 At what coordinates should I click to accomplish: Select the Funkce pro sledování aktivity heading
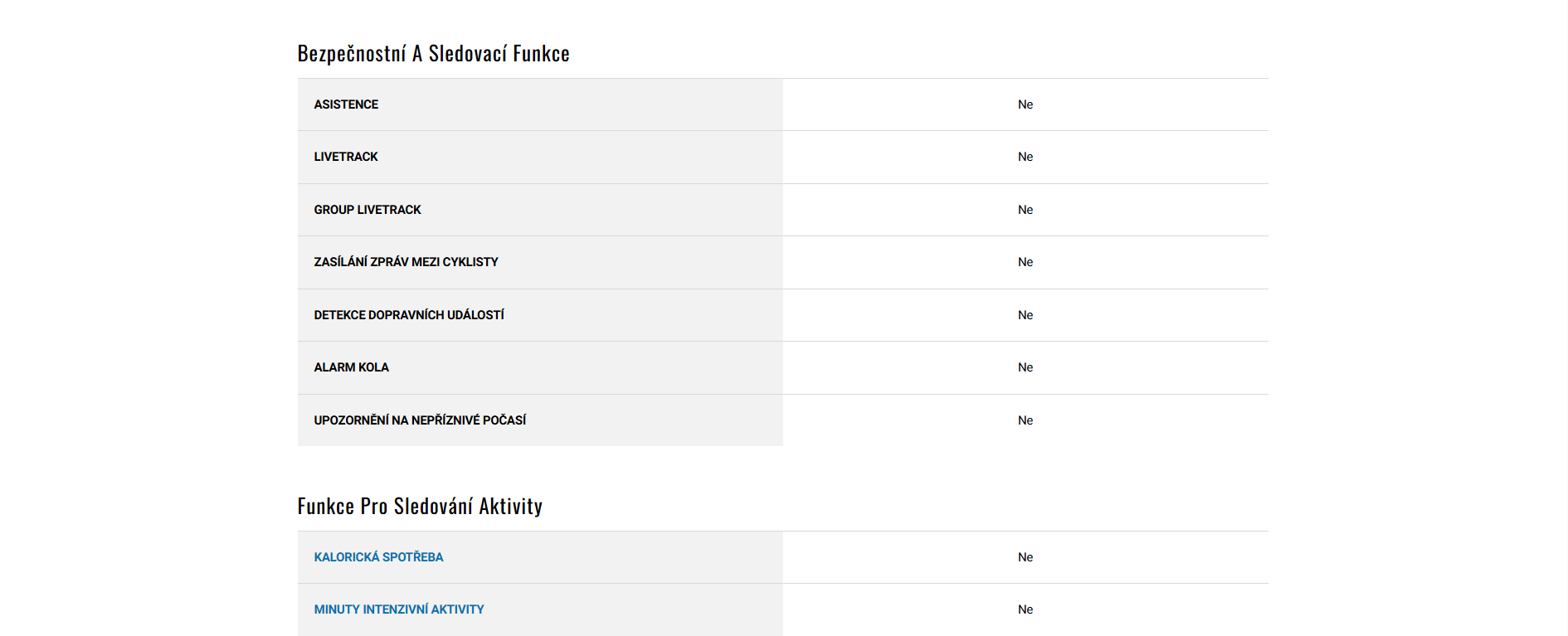point(420,507)
